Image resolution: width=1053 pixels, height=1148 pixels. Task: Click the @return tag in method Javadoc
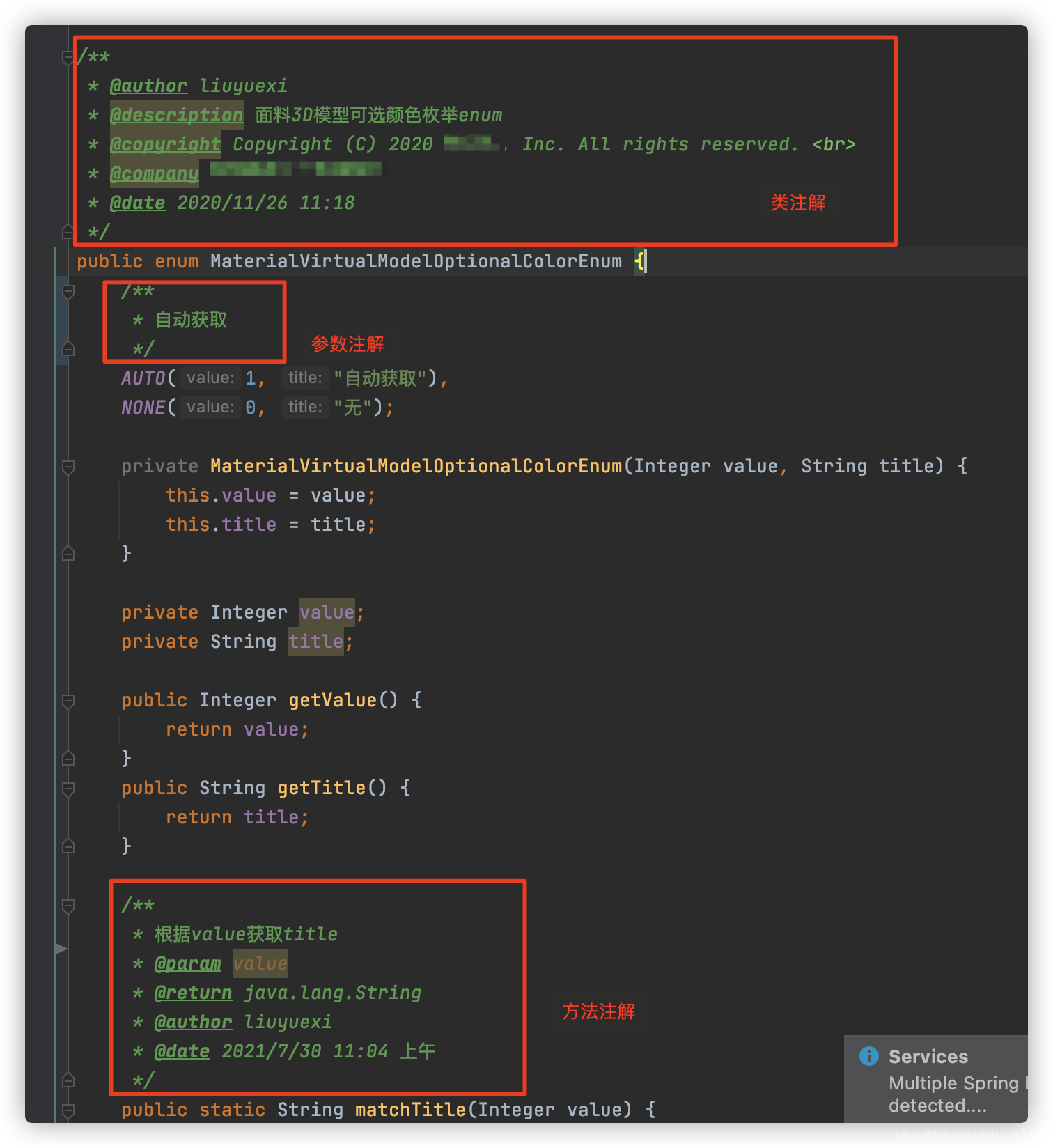pos(194,993)
